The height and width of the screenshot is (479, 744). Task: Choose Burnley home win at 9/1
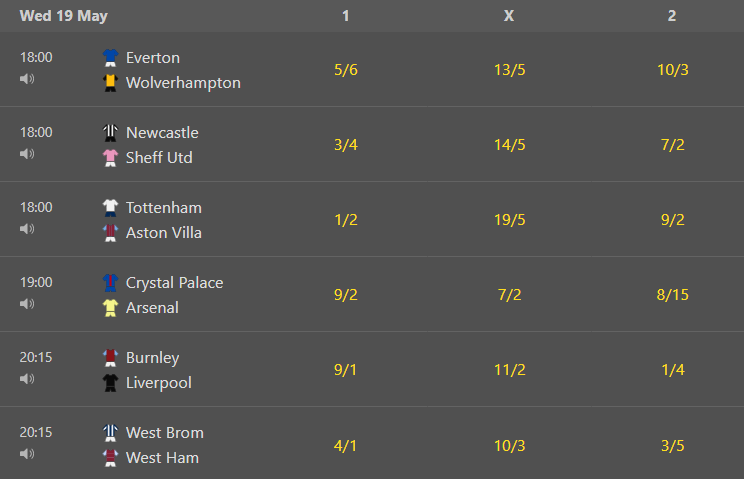[x=345, y=369]
